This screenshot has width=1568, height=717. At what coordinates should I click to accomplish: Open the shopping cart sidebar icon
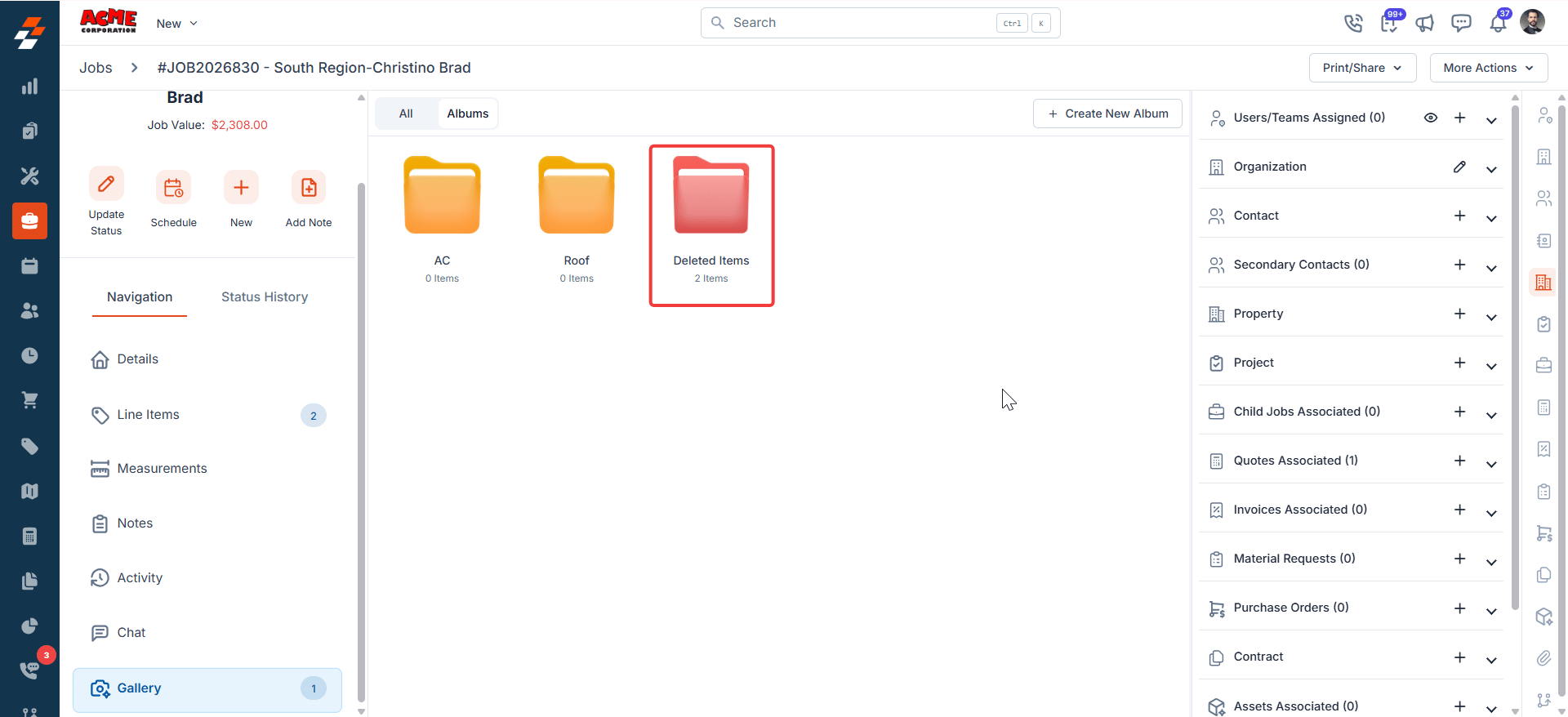pos(29,400)
